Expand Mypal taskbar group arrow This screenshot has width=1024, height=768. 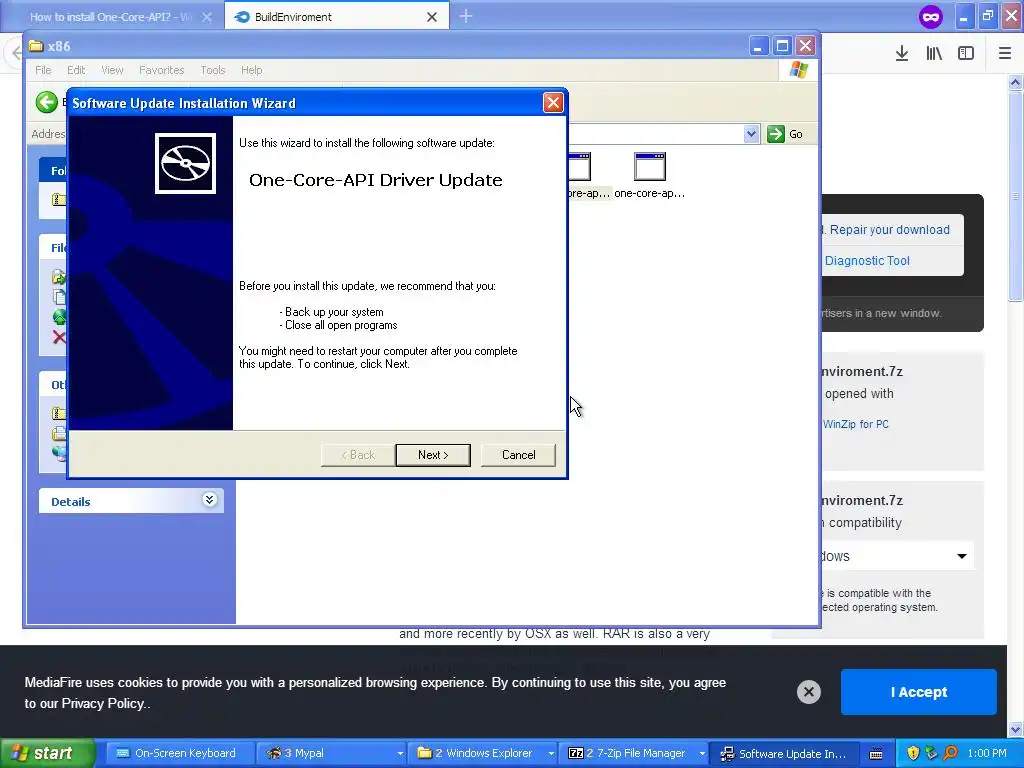point(400,754)
